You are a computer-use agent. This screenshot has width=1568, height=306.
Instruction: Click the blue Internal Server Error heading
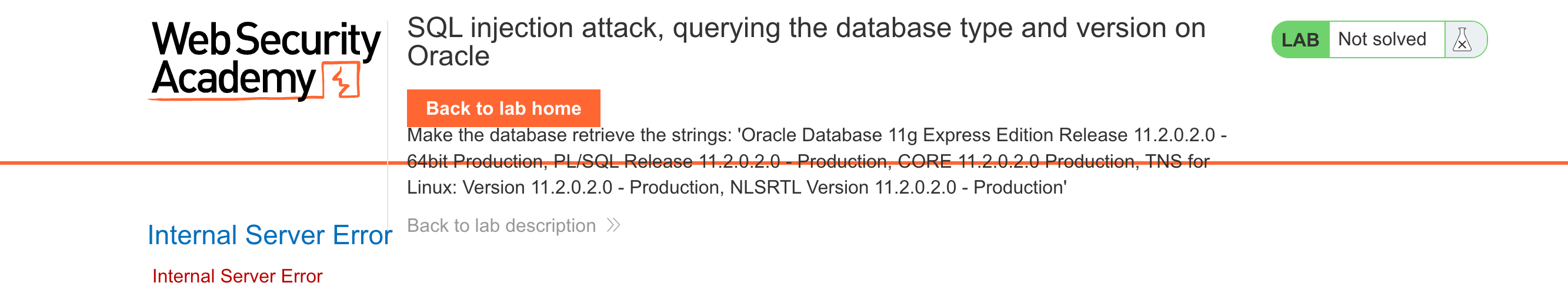coord(269,235)
